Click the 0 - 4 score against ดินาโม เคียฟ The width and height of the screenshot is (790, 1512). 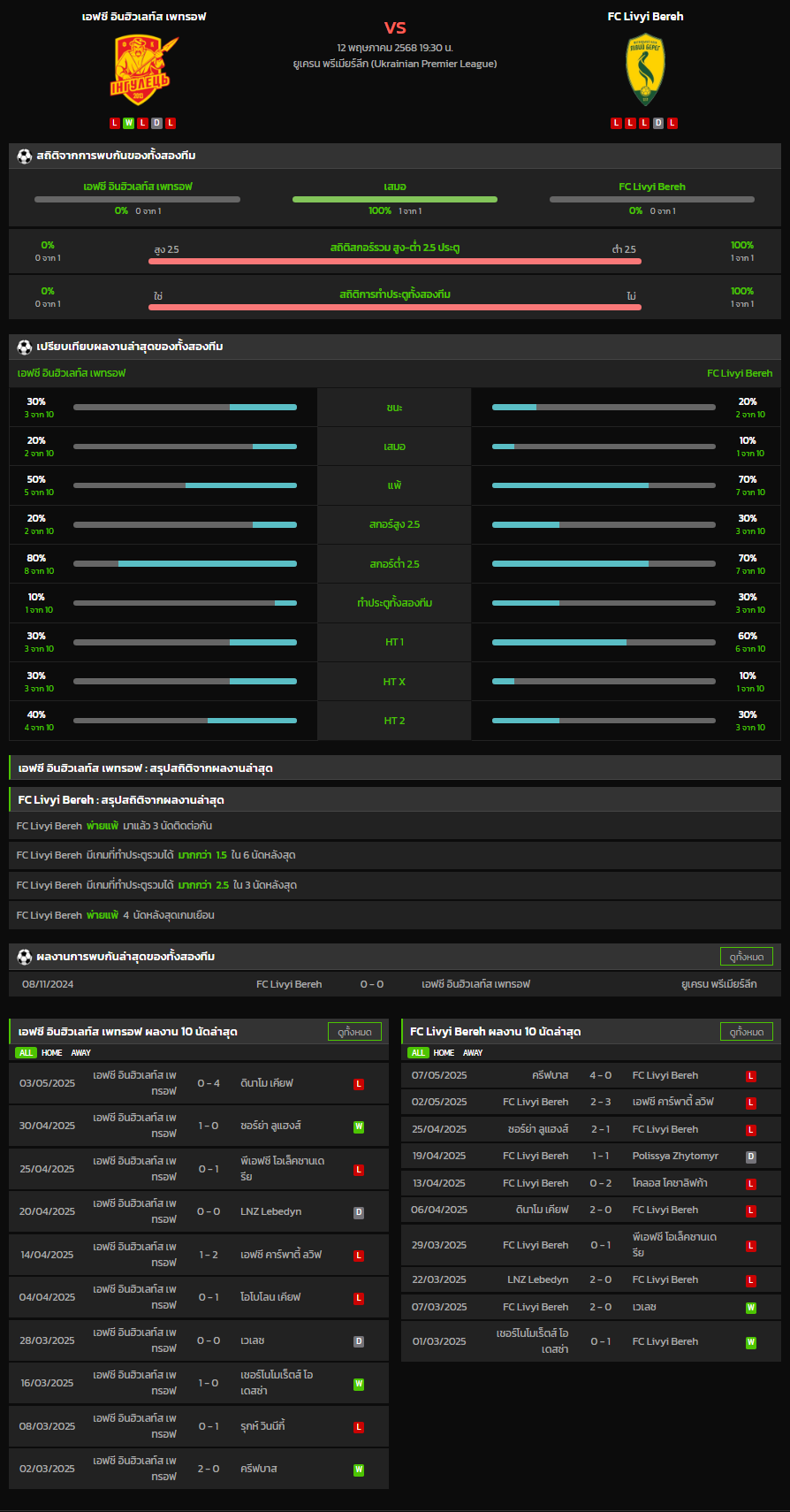(x=209, y=1083)
